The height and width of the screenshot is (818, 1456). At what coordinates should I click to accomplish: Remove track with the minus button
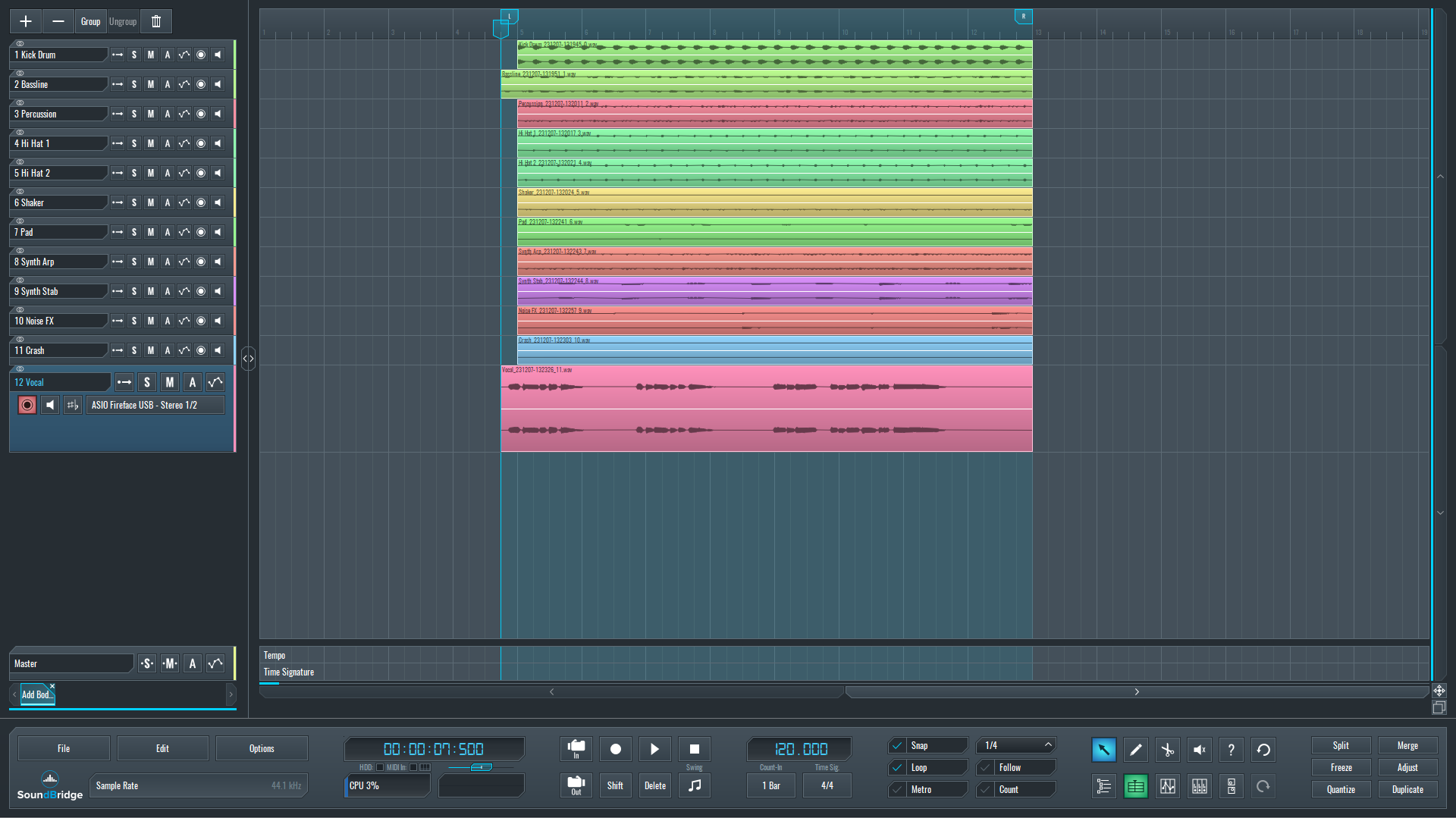[58, 21]
